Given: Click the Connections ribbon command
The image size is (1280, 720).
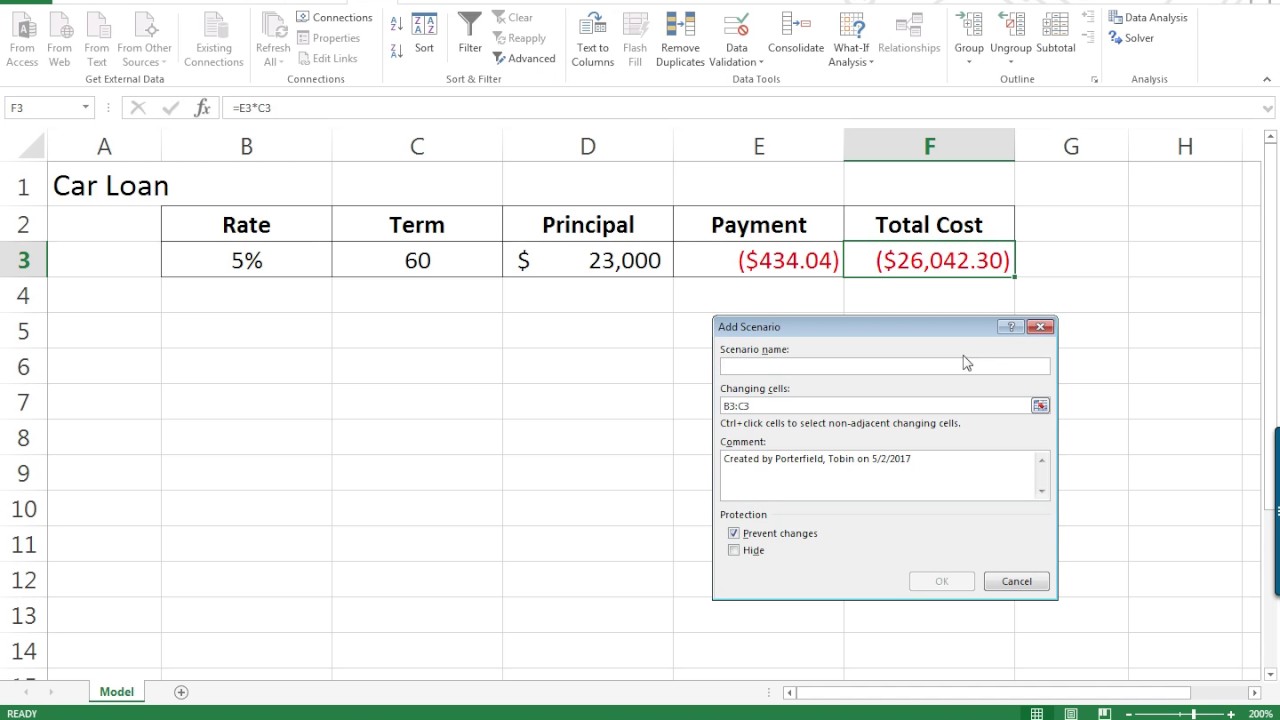Looking at the screenshot, I should (x=334, y=17).
